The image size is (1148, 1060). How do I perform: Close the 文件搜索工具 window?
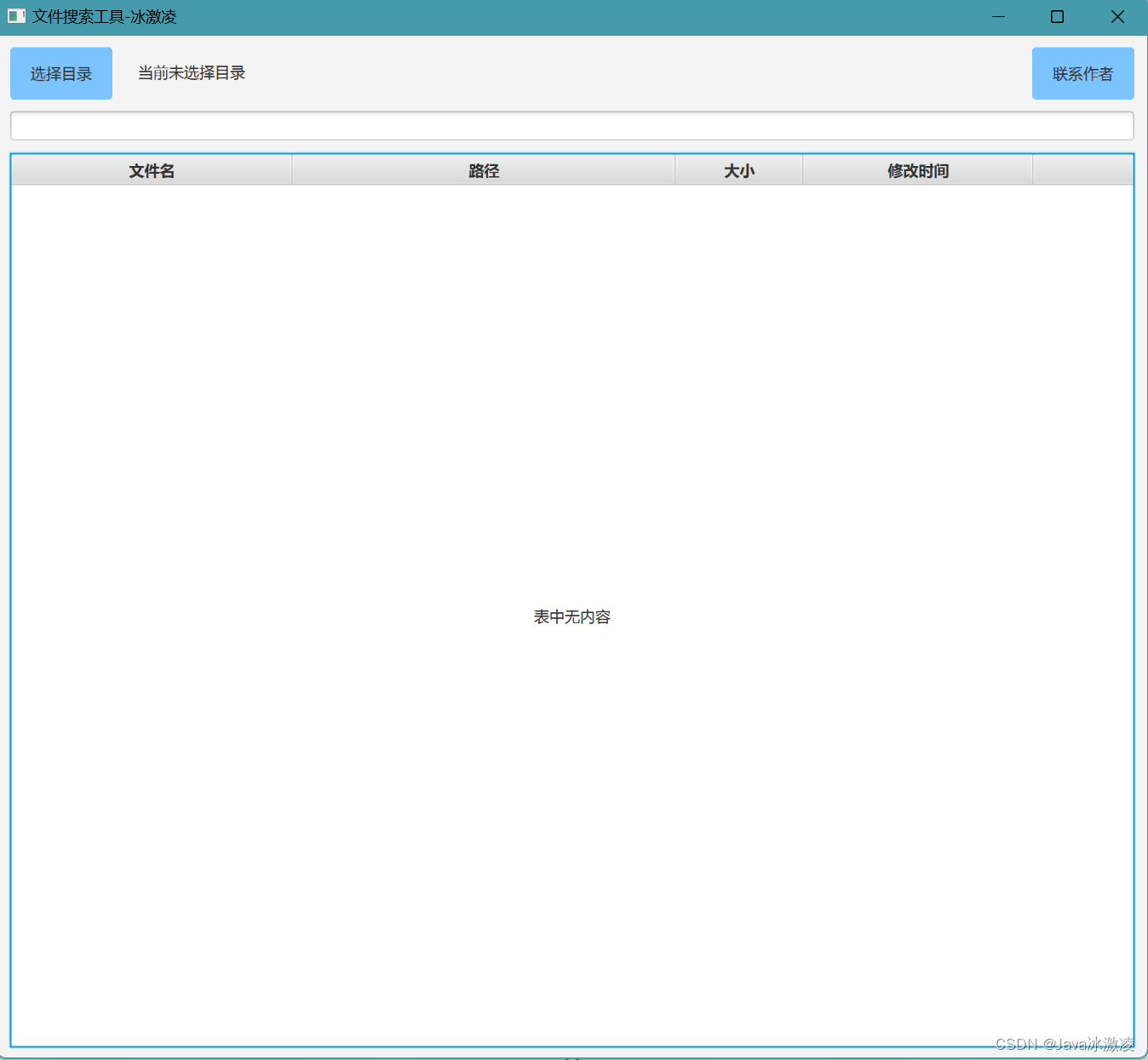pyautogui.click(x=1117, y=16)
